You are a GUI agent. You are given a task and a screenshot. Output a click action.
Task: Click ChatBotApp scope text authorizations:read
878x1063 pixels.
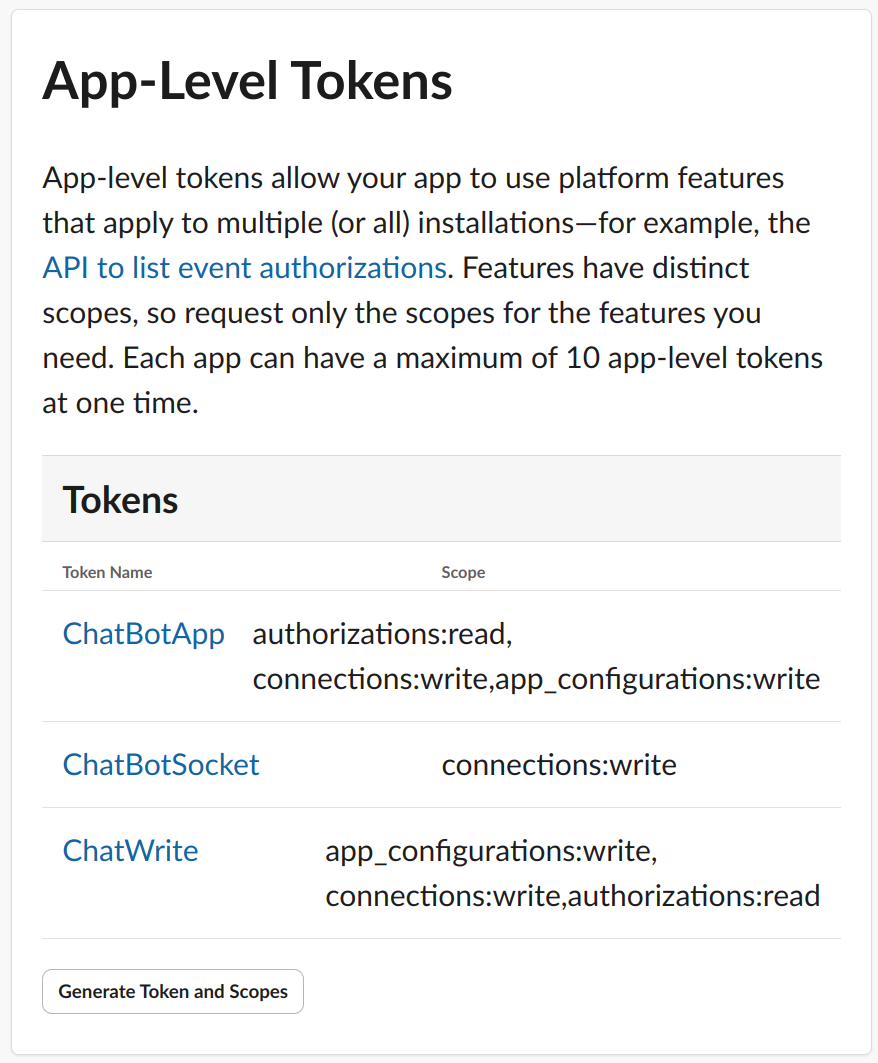382,635
